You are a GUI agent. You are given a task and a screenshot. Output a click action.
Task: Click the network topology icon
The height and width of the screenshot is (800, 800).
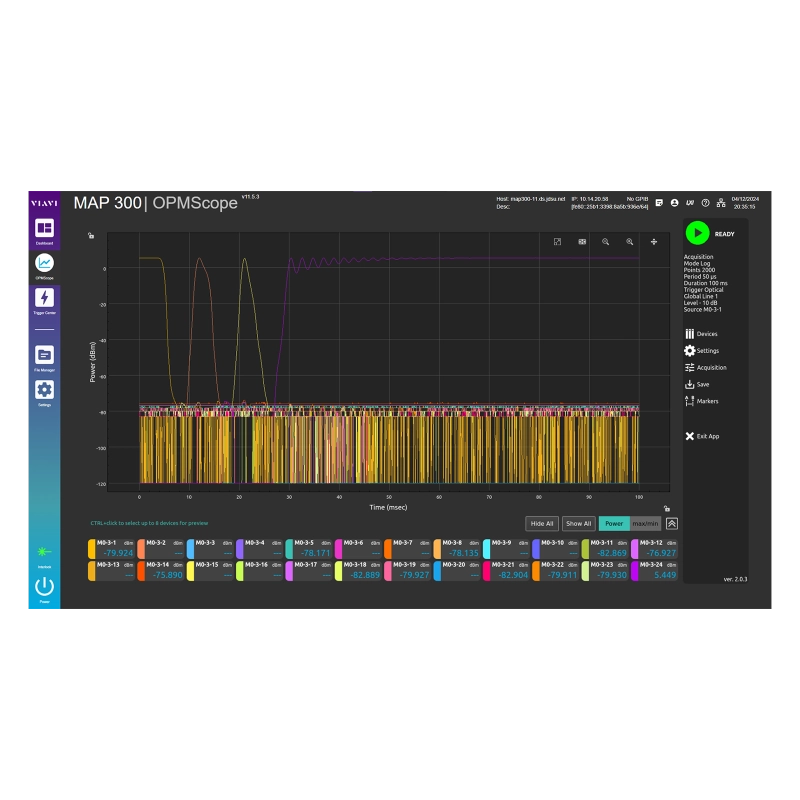(721, 203)
